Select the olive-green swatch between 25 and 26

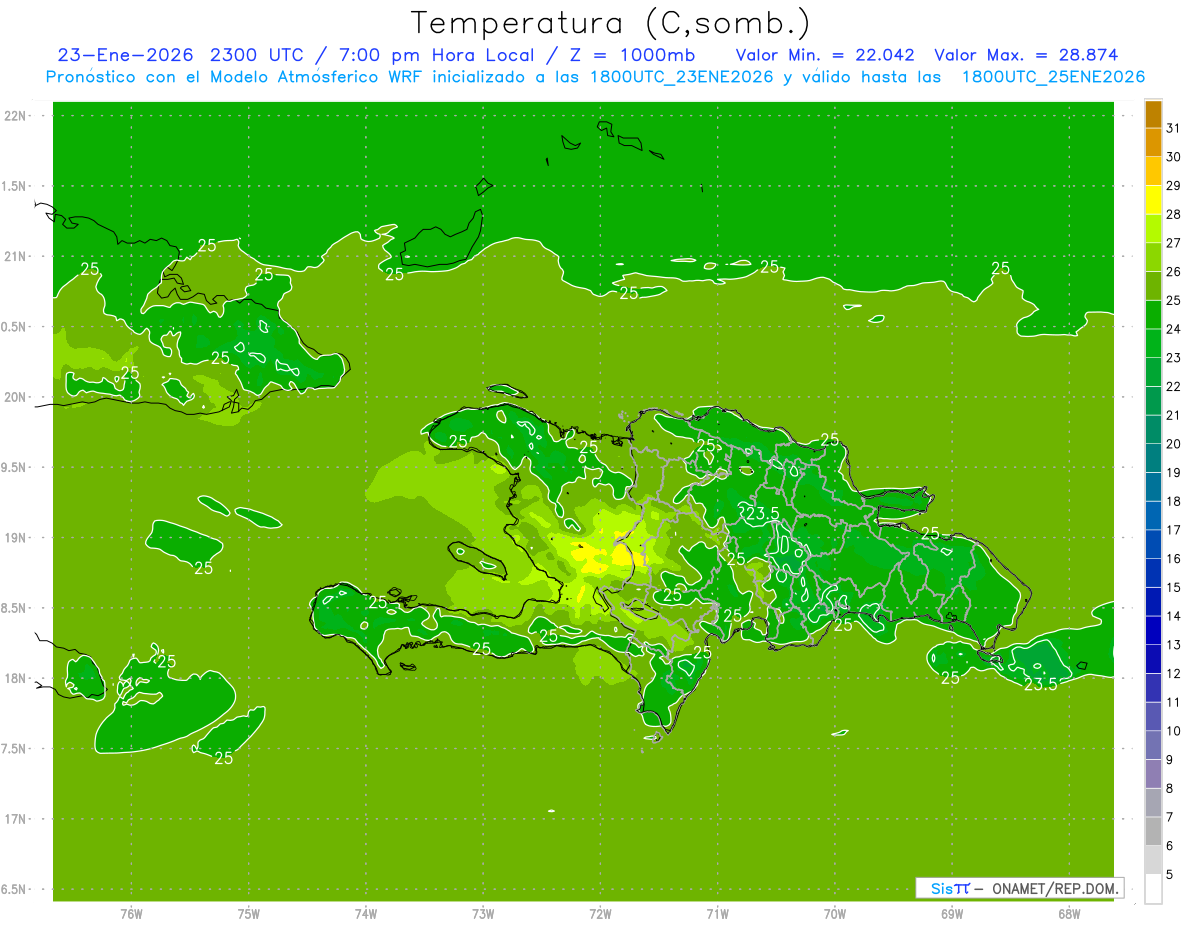[x=1153, y=286]
